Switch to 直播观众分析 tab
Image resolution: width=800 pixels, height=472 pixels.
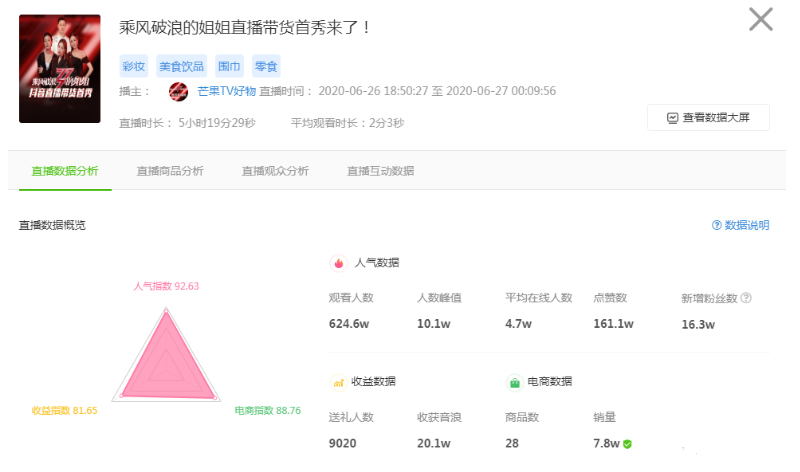point(275,171)
